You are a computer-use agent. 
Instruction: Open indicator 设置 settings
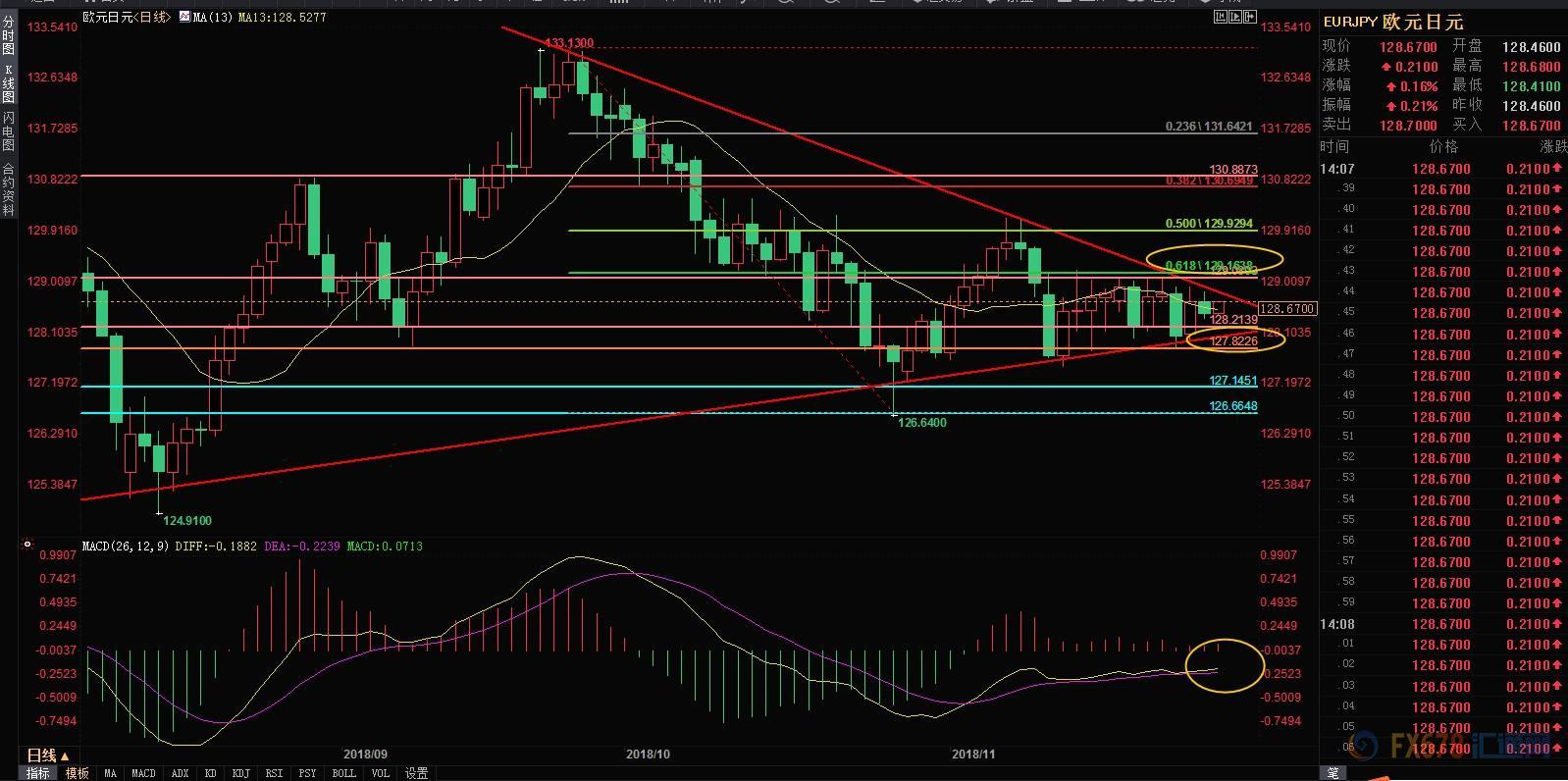pyautogui.click(x=417, y=773)
